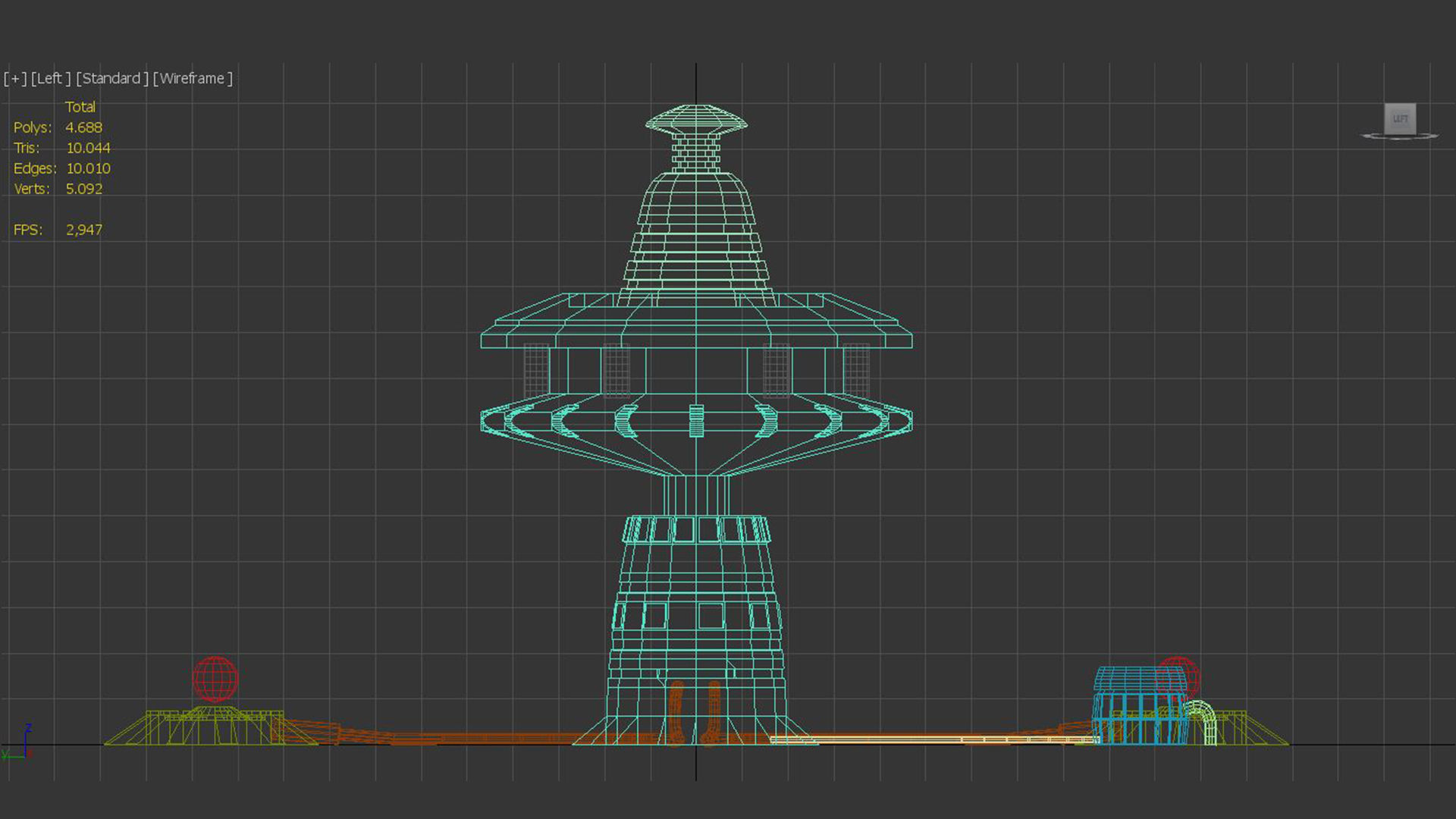Viewport: 1456px width, 819px height.
Task: Click the Tris count value 10.044
Action: [x=88, y=148]
